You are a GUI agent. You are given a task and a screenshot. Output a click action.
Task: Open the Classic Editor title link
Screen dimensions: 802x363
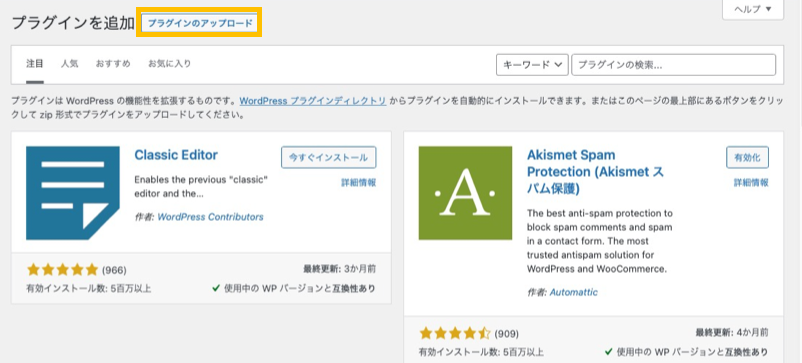pyautogui.click(x=176, y=155)
